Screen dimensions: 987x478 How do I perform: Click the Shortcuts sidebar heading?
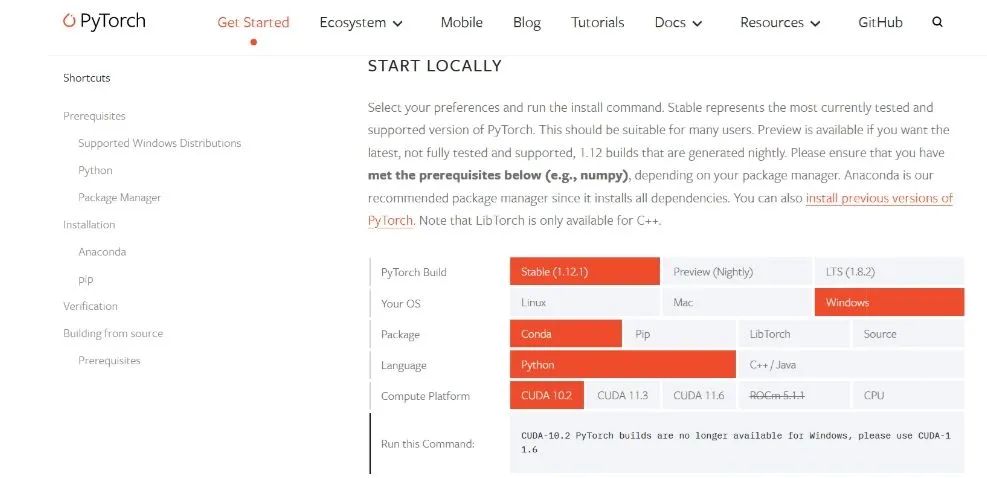[x=87, y=78]
